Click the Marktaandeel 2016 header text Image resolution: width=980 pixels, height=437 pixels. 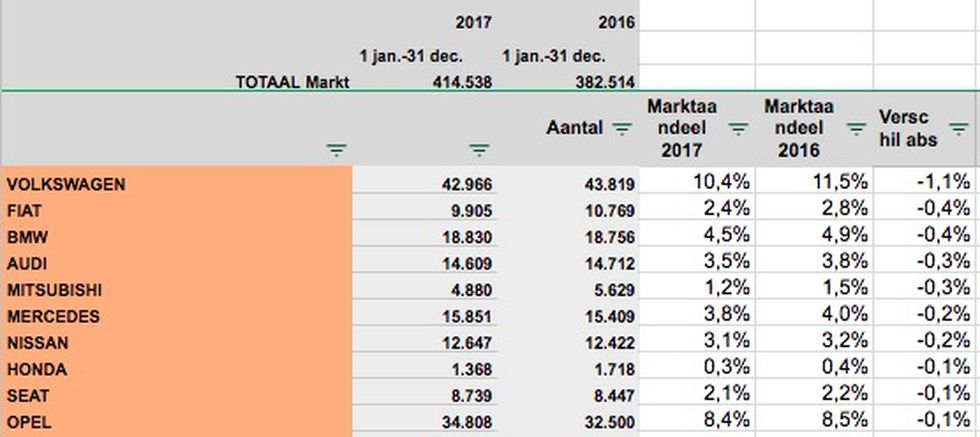click(799, 128)
